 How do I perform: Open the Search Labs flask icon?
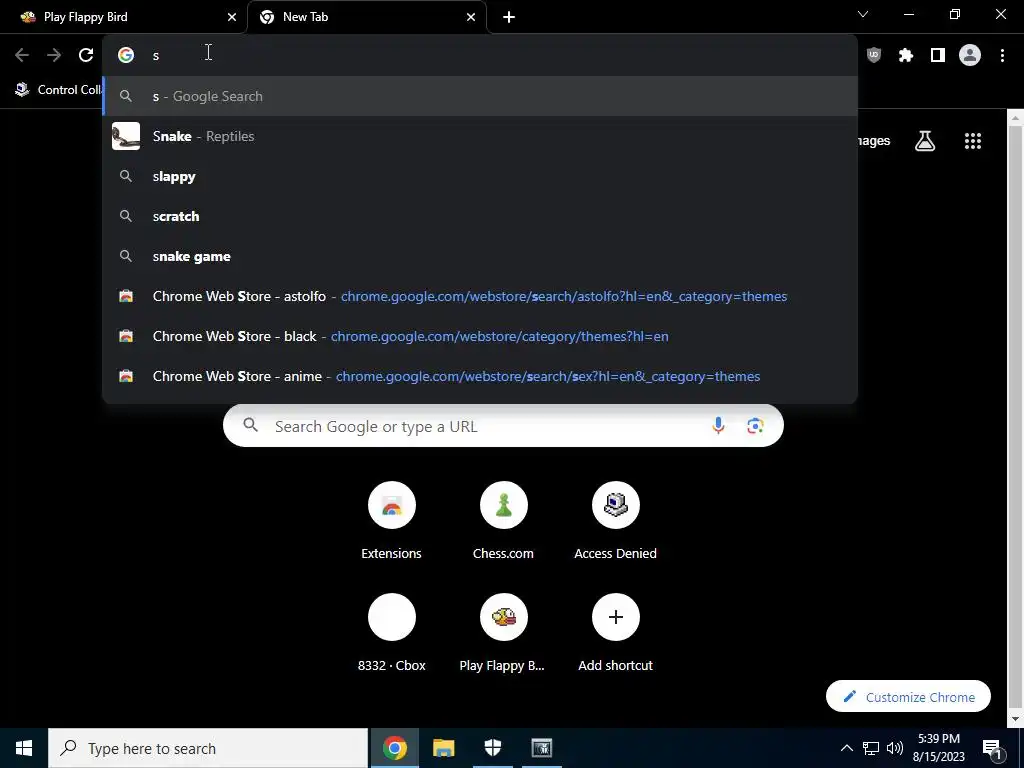[925, 140]
